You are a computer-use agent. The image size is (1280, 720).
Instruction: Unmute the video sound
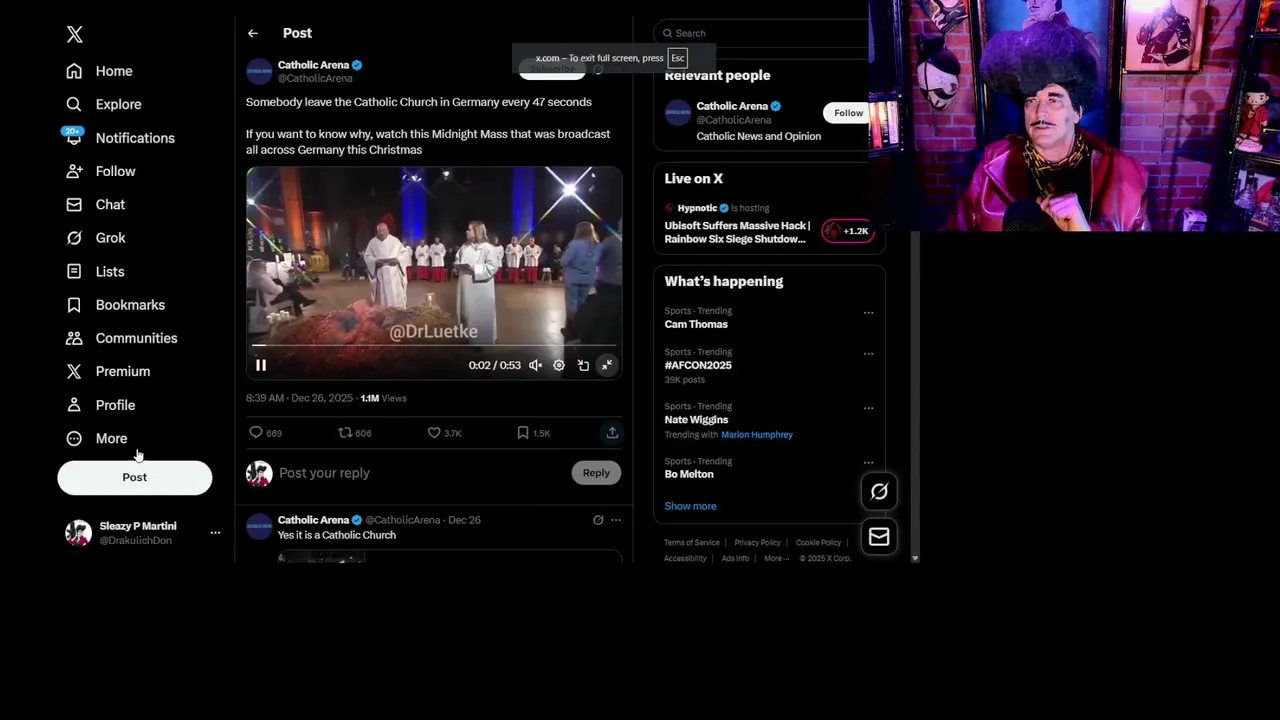click(x=535, y=365)
